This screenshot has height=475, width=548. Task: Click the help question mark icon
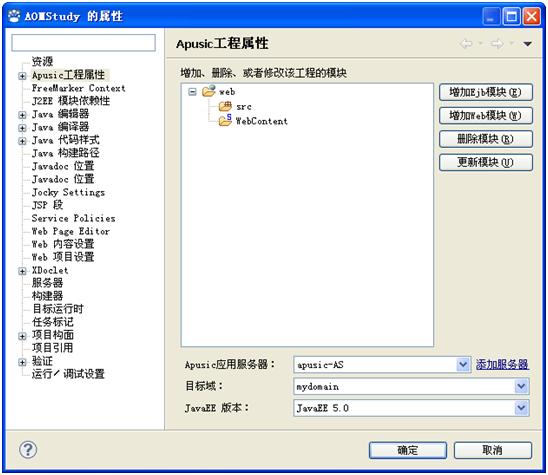(28, 449)
